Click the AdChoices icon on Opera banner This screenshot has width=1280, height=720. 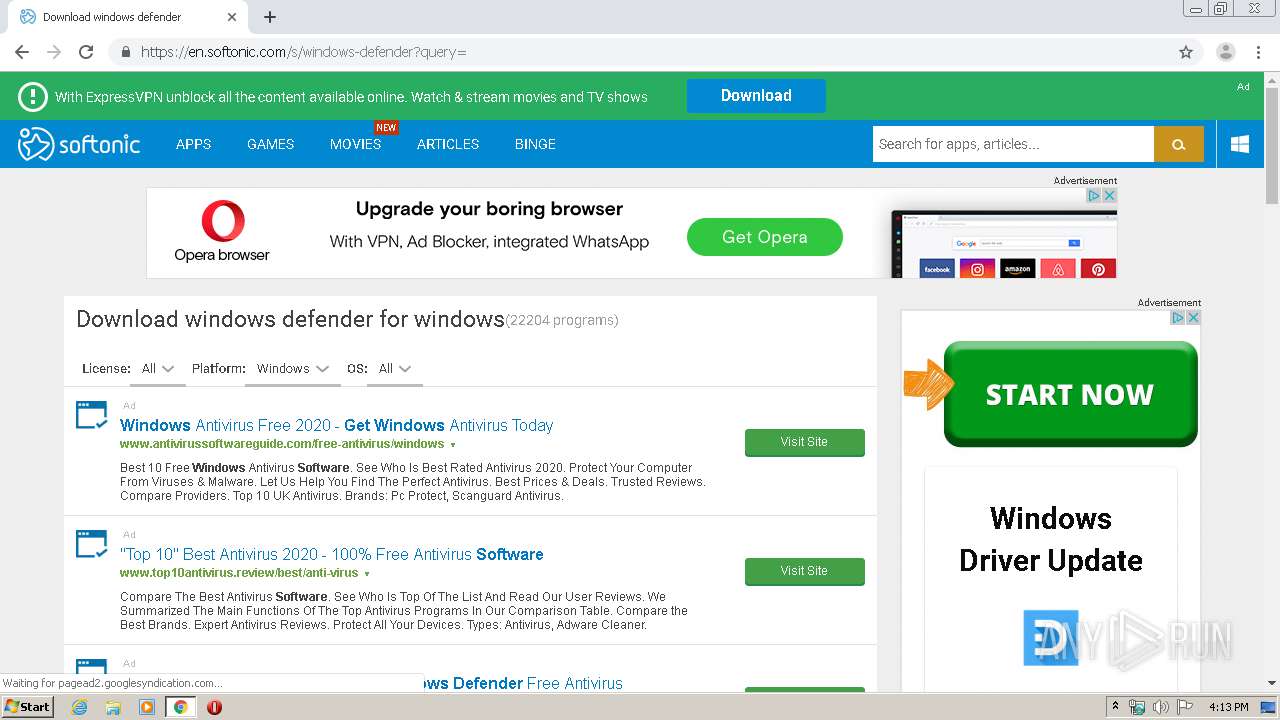(x=1094, y=195)
